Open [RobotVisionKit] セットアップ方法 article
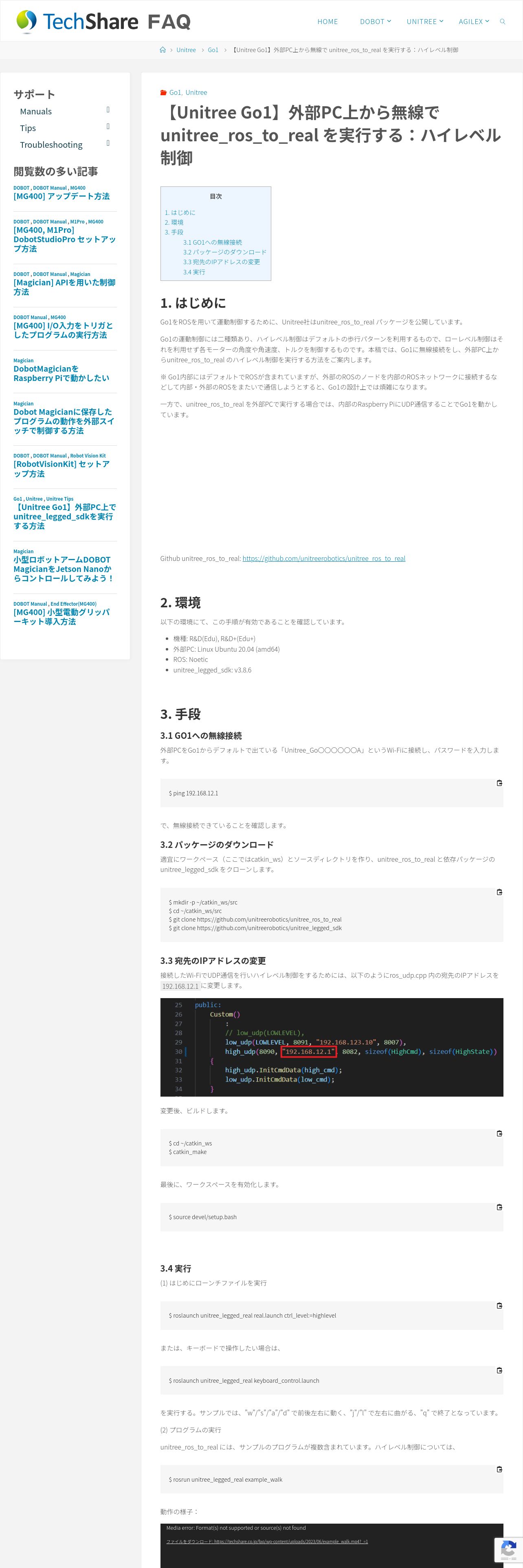This screenshot has height=1568, width=523. click(62, 469)
